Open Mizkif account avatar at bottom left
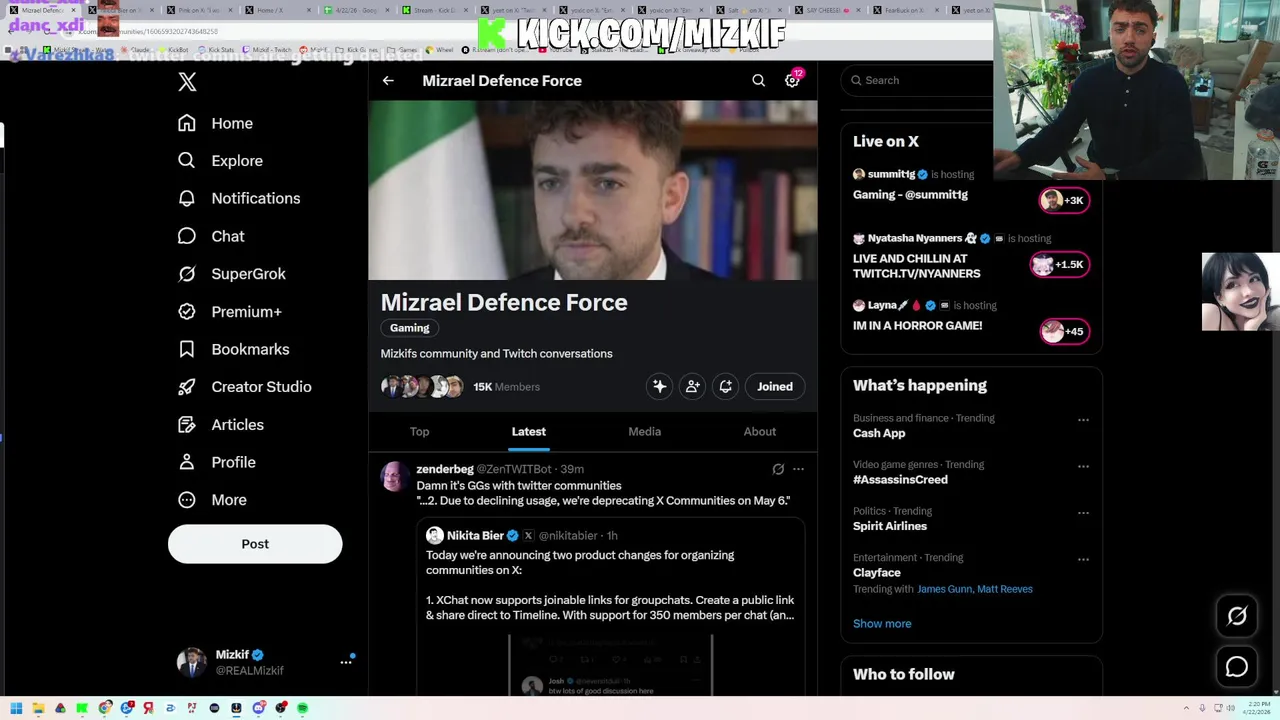Screen dimensions: 1280x720 [x=192, y=662]
